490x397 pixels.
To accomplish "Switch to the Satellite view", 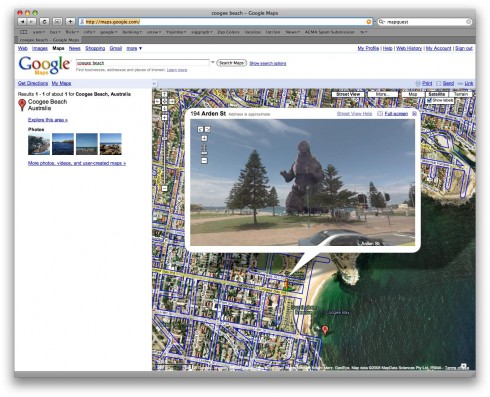I will pyautogui.click(x=437, y=94).
